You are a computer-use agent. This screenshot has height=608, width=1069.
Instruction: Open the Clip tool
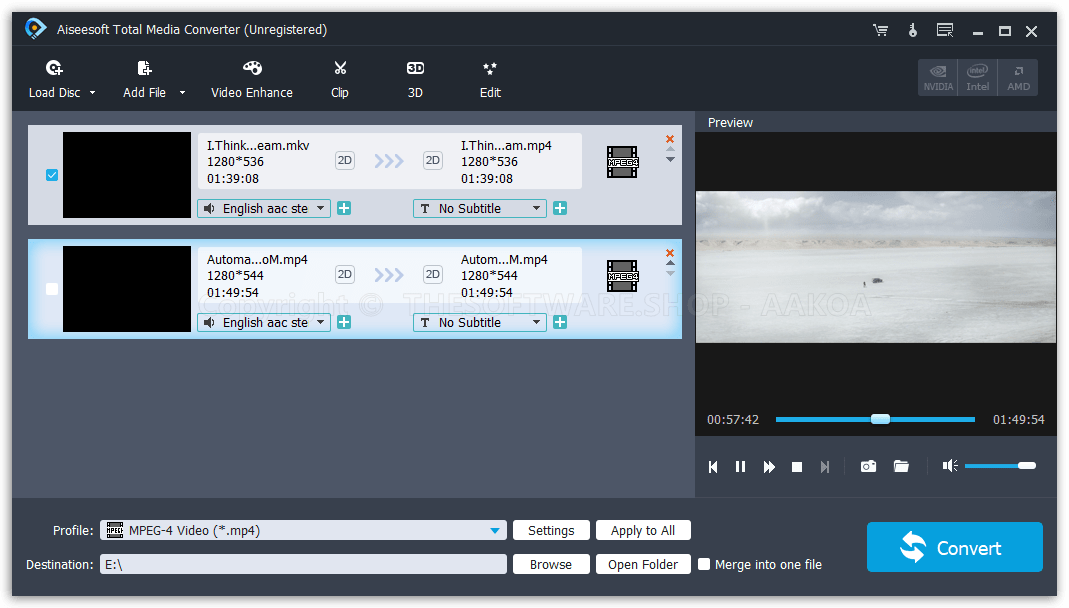click(x=340, y=80)
